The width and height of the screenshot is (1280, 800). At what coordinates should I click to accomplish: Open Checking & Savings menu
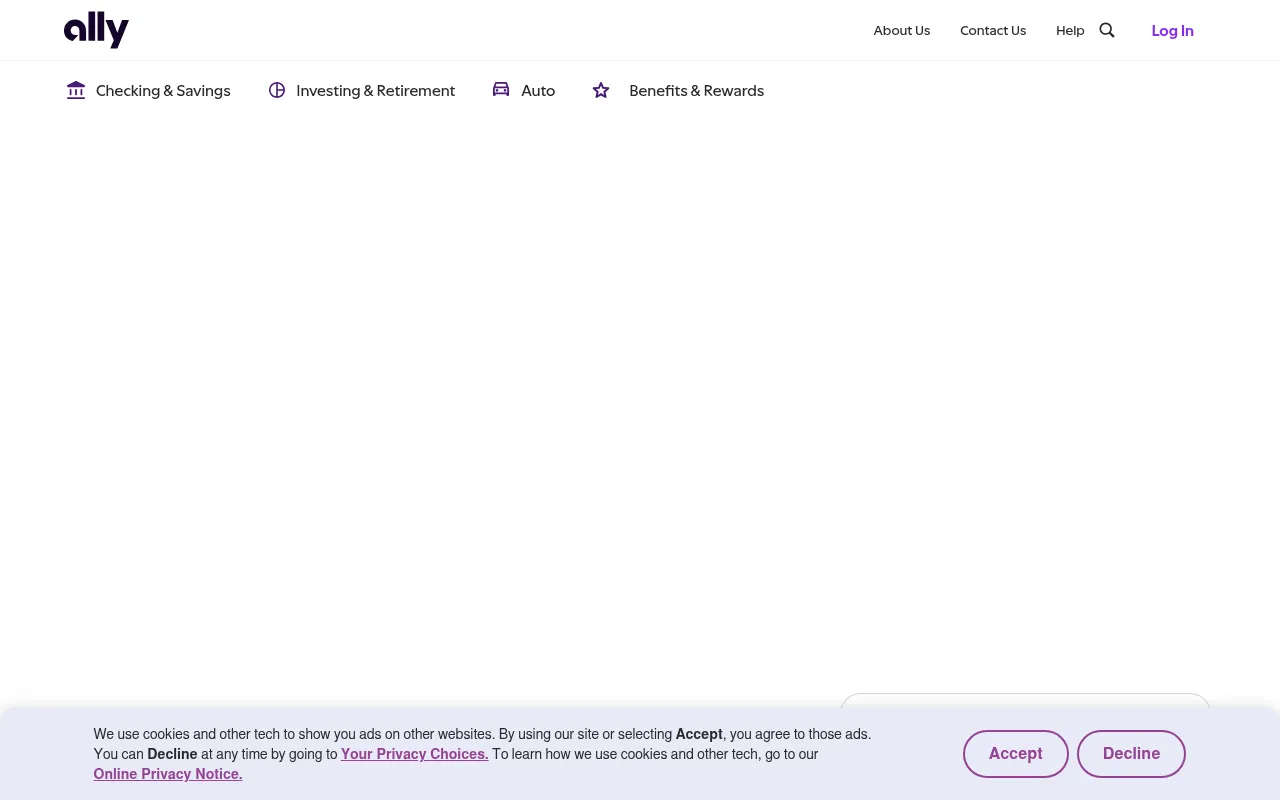click(x=163, y=91)
